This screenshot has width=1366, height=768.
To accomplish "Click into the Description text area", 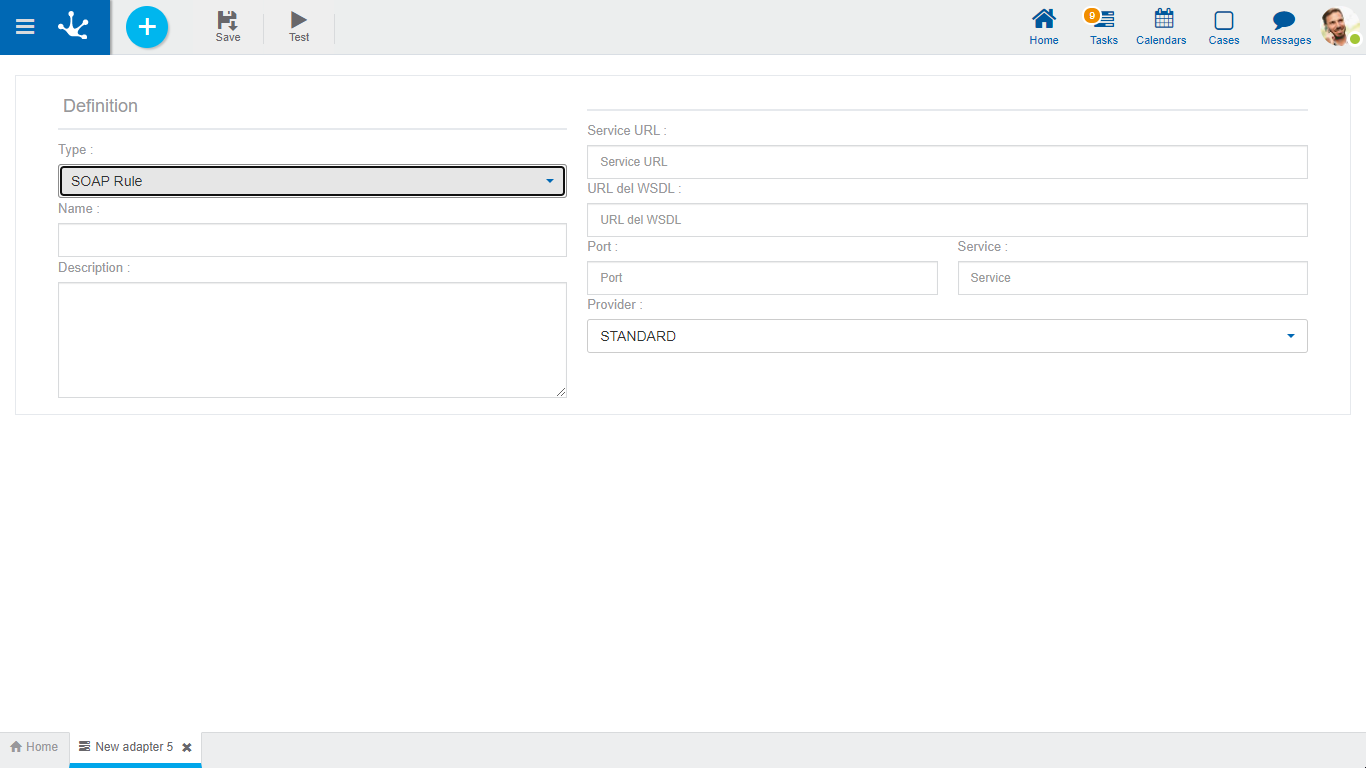I will point(312,340).
